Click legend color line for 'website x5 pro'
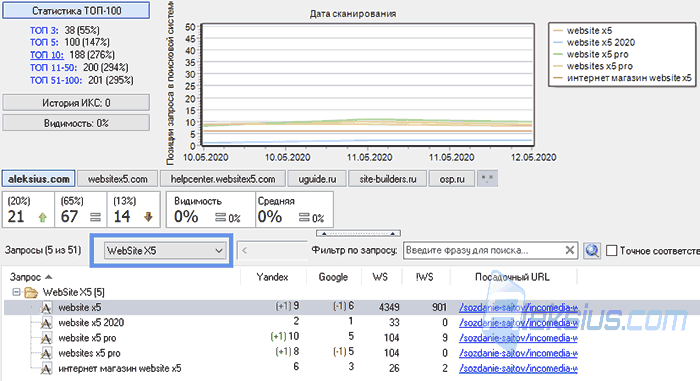Viewport: 700px width, 381px height. [558, 54]
